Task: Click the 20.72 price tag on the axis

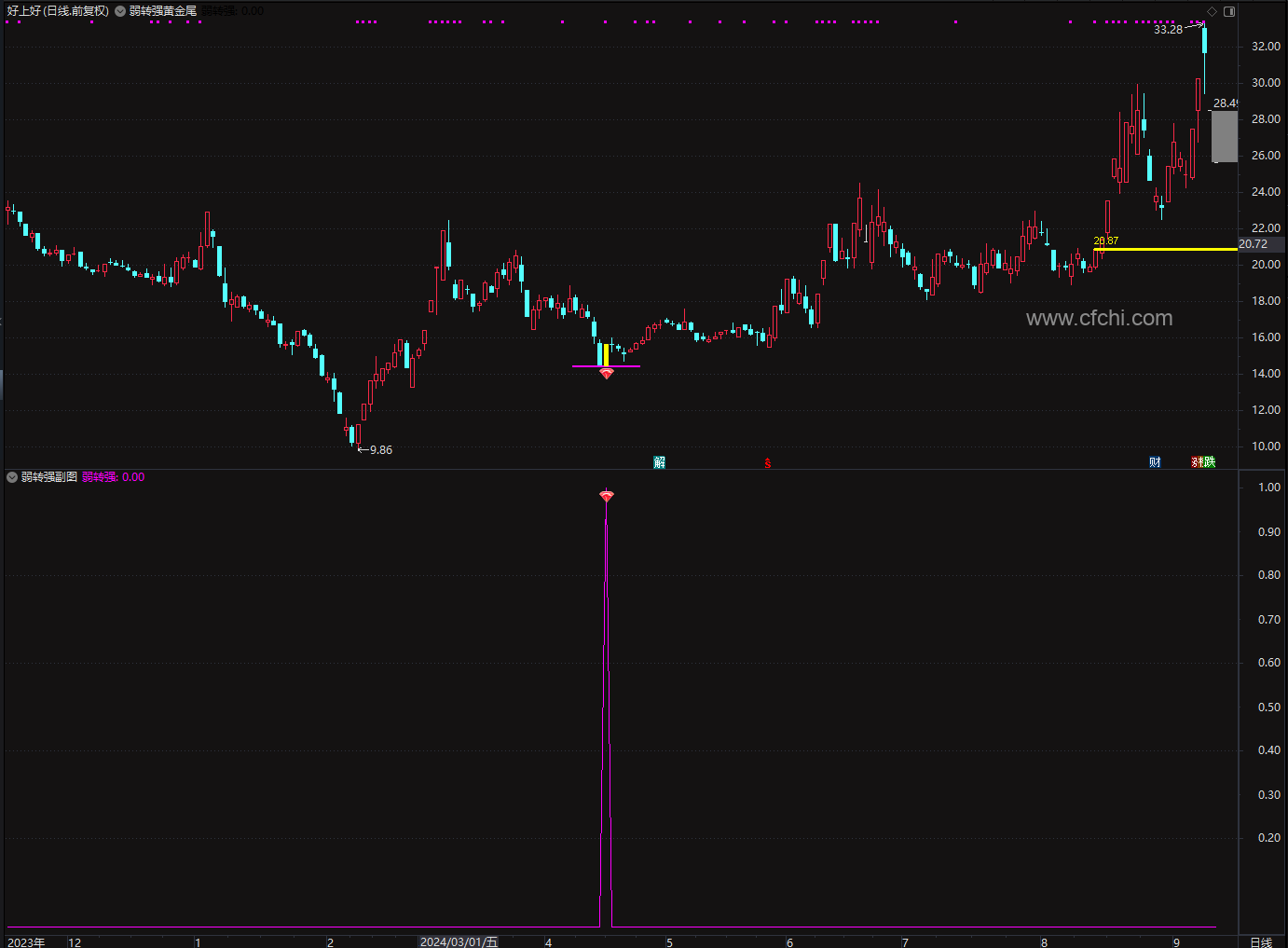Action: (x=1260, y=244)
